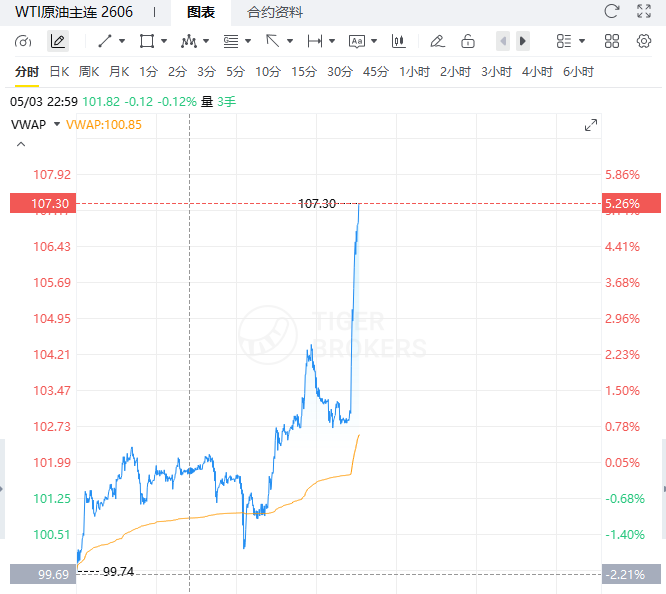Choose the 15分 interval
The width and height of the screenshot is (666, 594).
click(304, 71)
